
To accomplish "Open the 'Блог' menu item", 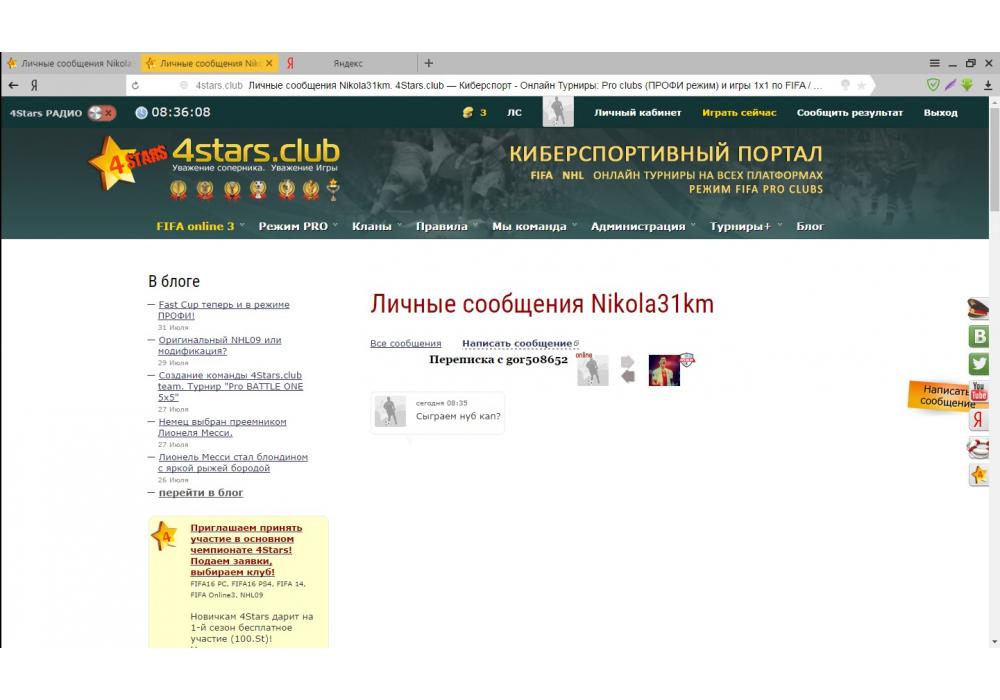I will [x=810, y=226].
